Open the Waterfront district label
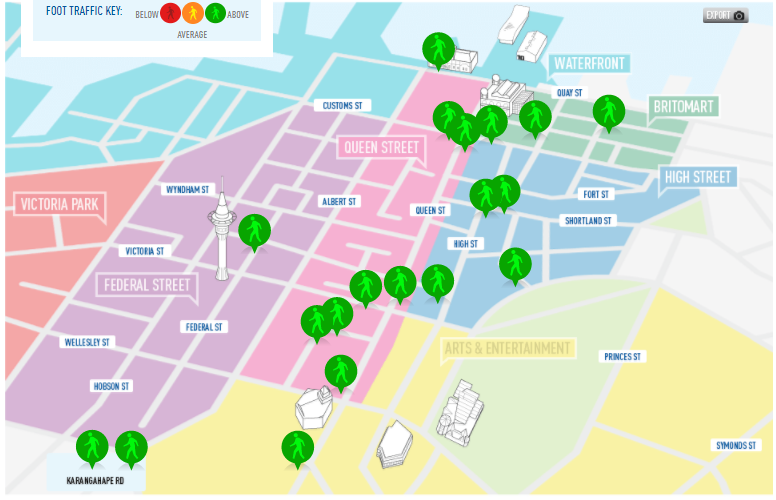This screenshot has width=776, height=500. (589, 64)
